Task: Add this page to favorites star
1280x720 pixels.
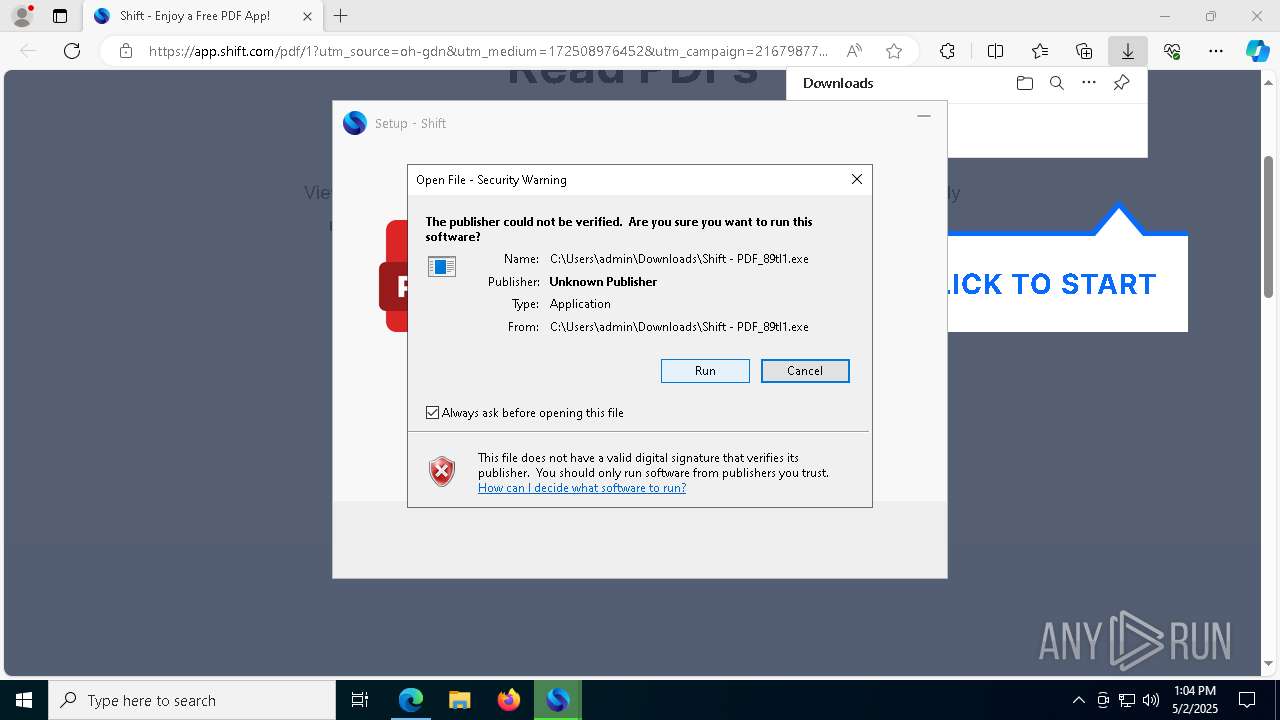Action: (x=894, y=51)
